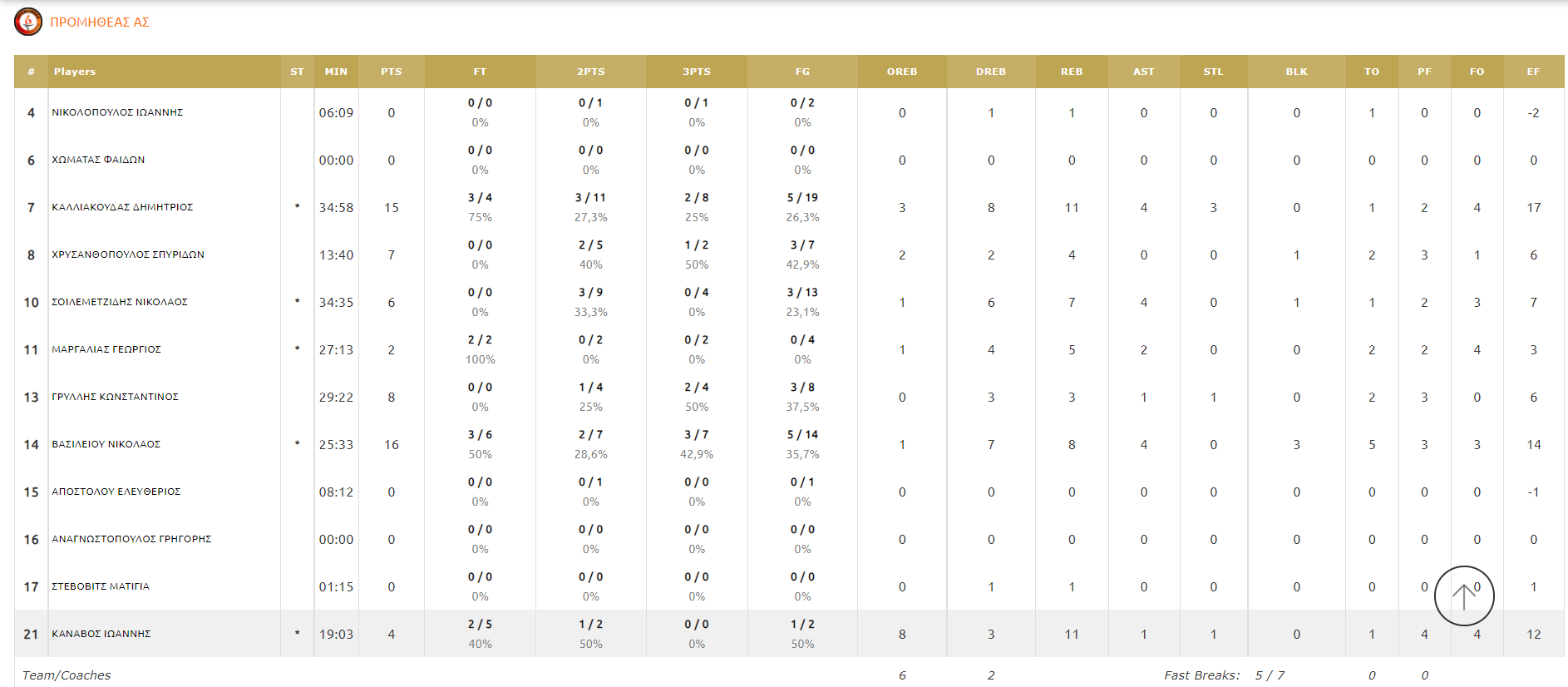Select player ΓΡΥΛΛΗΣ ΚΩΝΣΤΑΝΤΙΝΟΣ

coord(116,397)
